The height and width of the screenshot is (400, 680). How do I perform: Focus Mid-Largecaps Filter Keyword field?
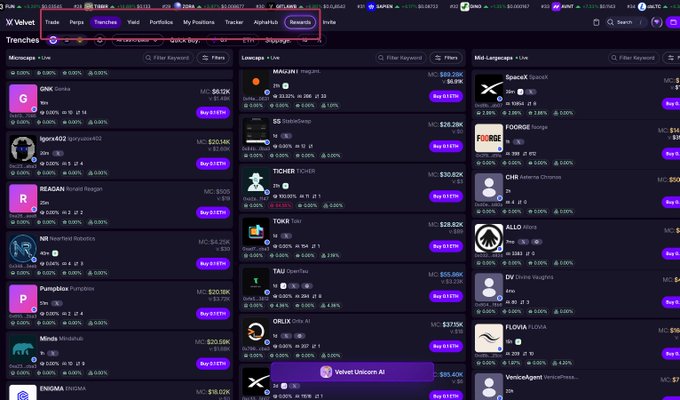point(633,58)
